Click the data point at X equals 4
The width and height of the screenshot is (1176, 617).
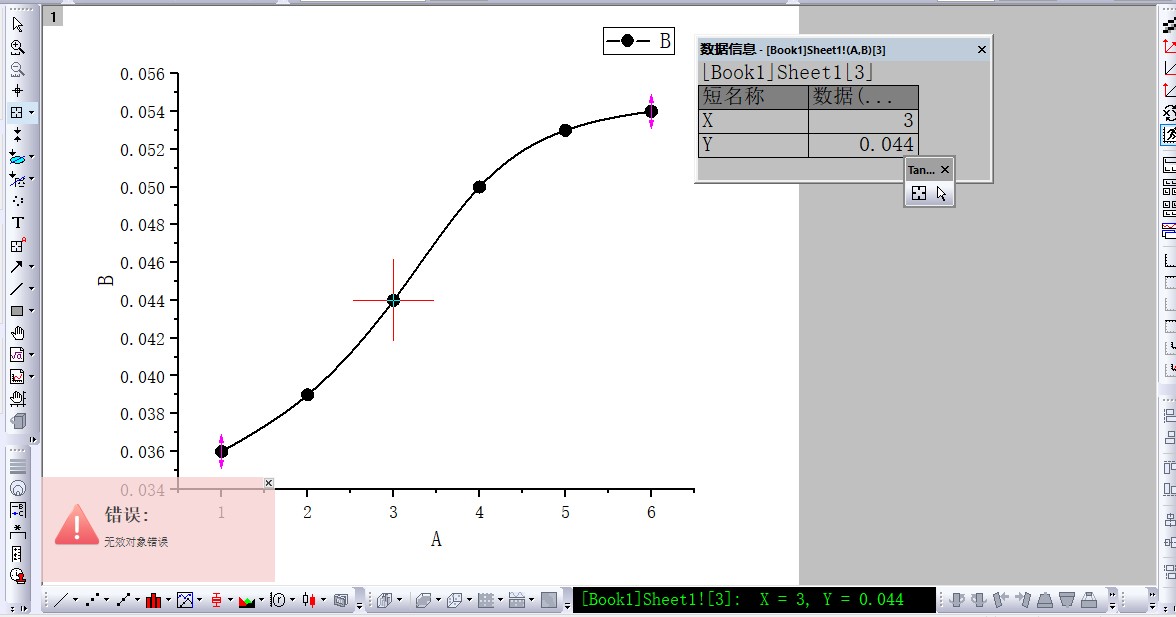point(479,187)
